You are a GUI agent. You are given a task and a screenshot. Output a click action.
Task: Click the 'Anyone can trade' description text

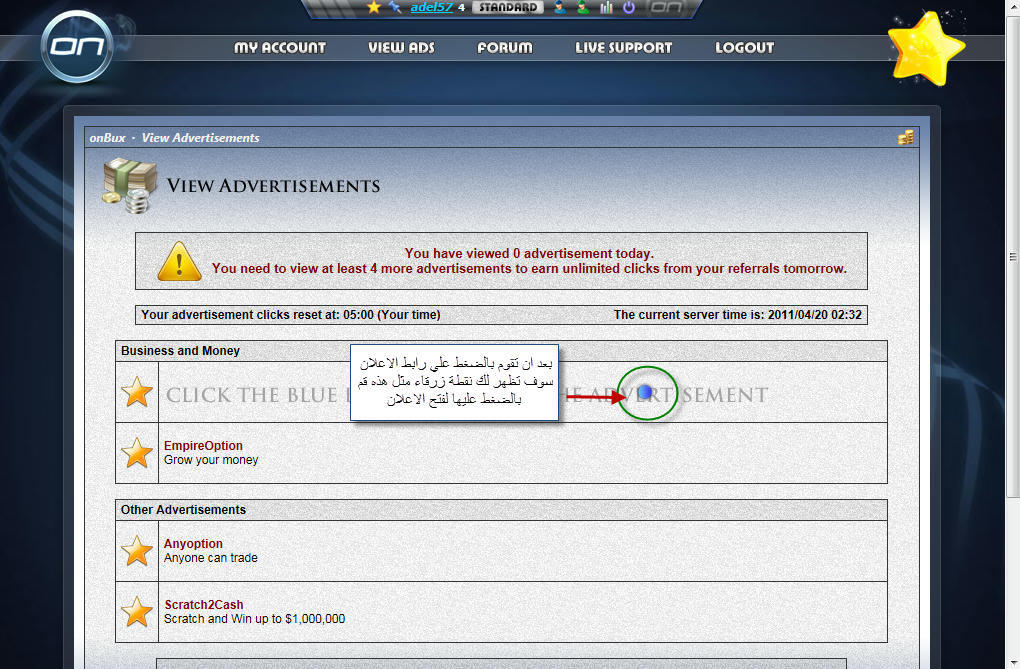pos(211,558)
